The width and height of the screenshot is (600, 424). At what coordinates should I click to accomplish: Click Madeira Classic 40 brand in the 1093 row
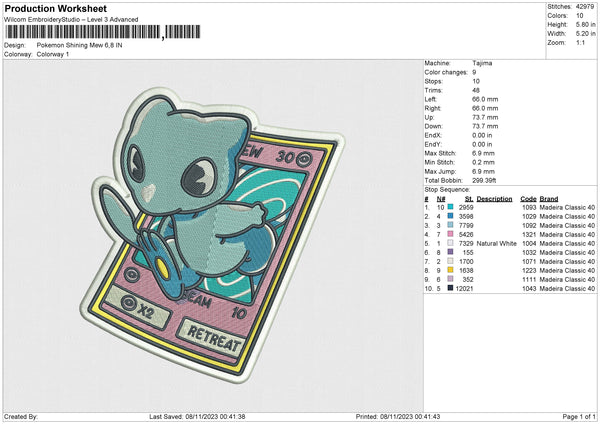coord(567,207)
